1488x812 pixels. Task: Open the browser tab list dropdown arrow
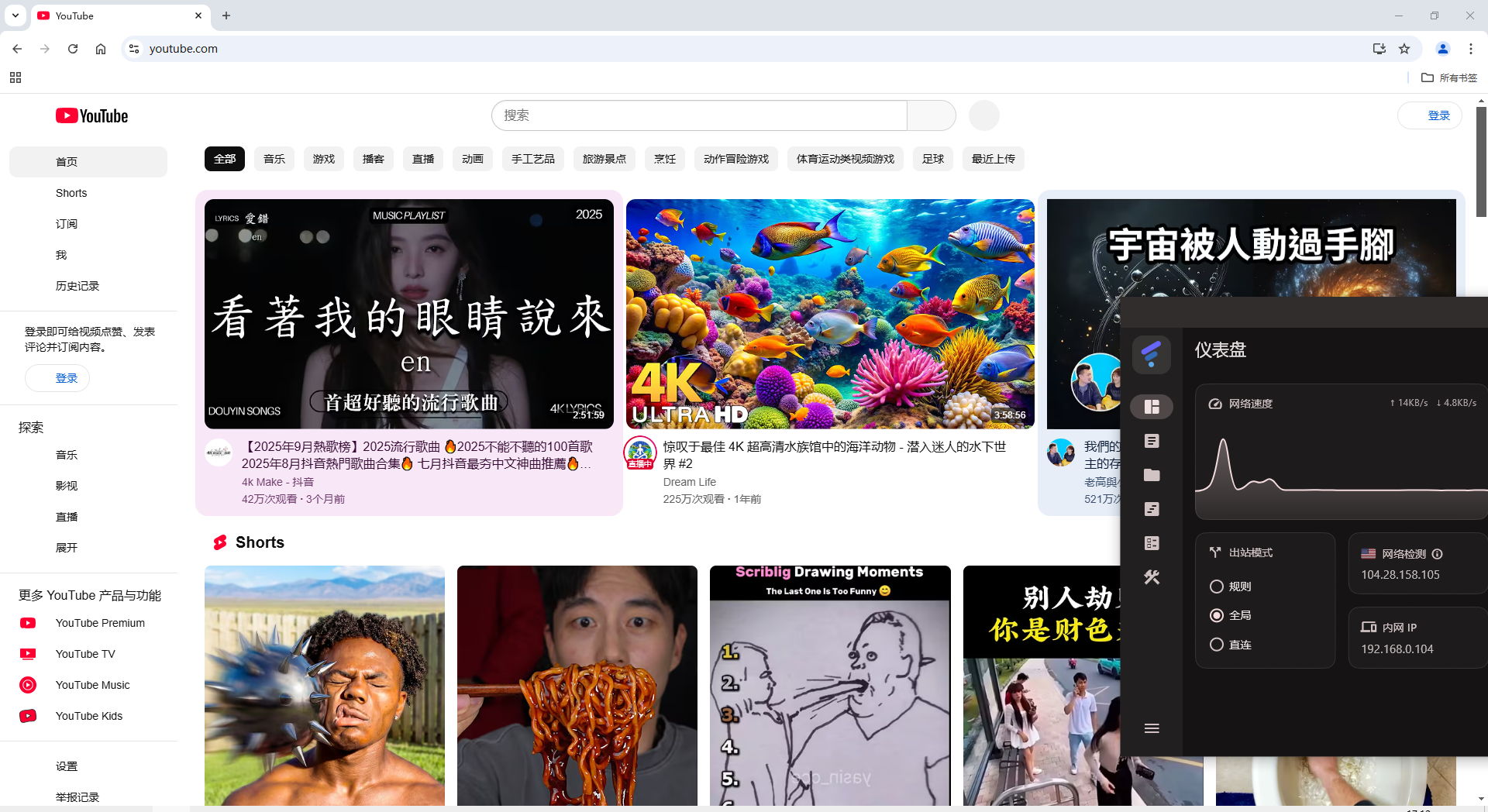(x=15, y=15)
